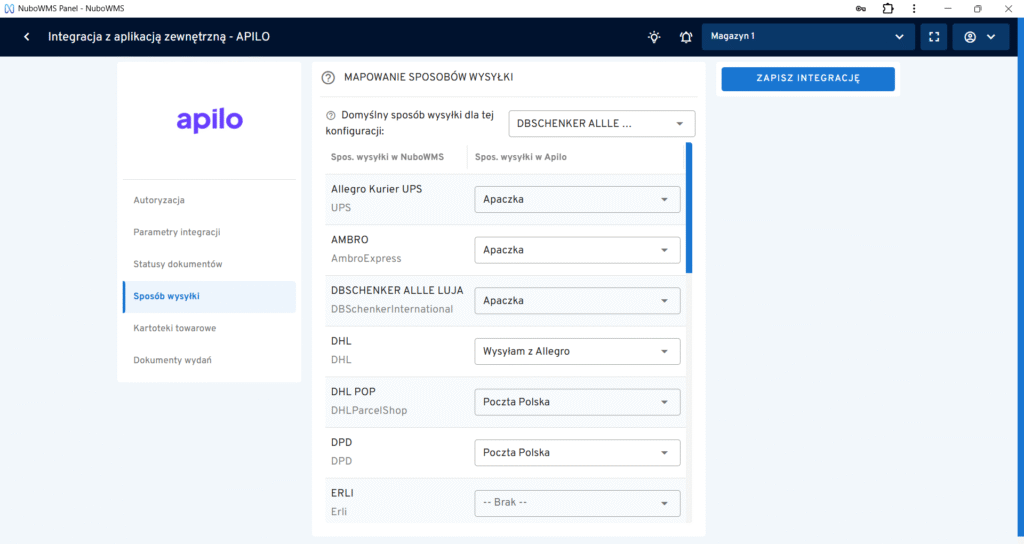Click the fullscreen toggle icon
The height and width of the screenshot is (544, 1024).
[933, 37]
